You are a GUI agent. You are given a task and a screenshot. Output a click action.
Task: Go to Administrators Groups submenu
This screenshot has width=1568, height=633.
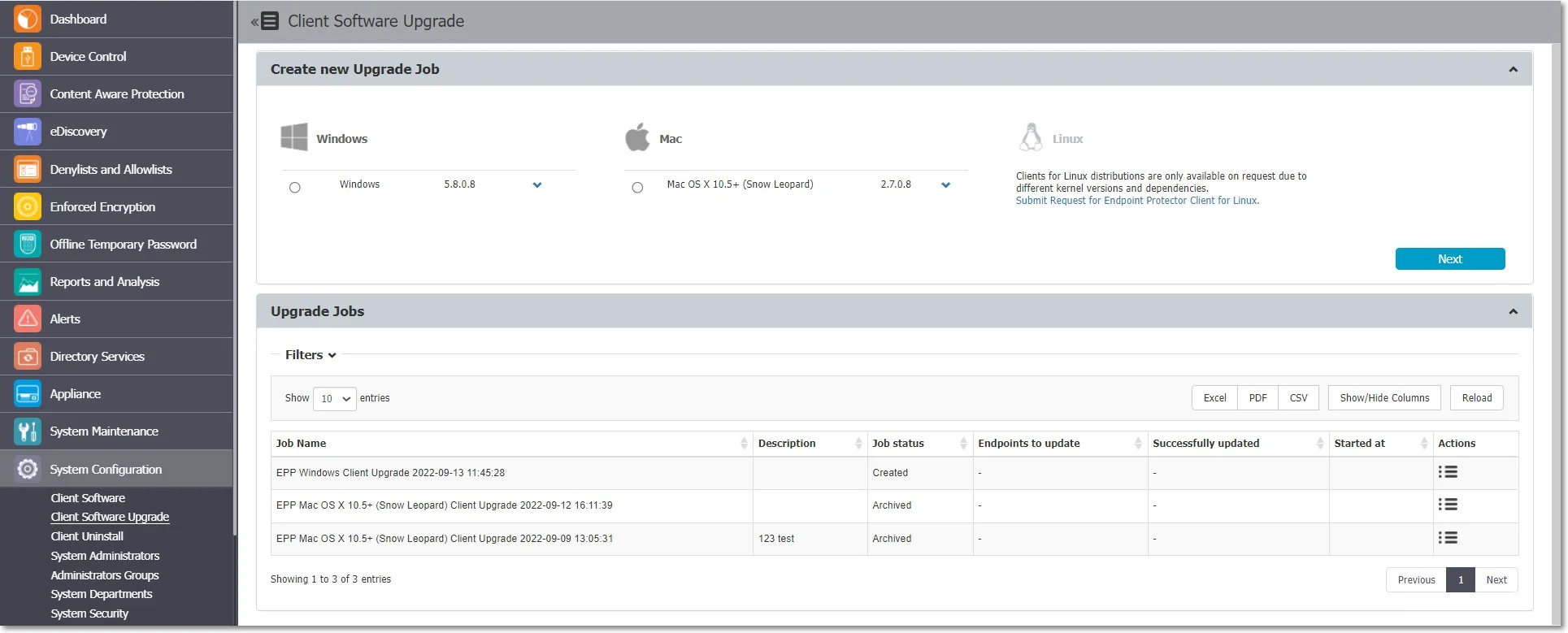105,575
